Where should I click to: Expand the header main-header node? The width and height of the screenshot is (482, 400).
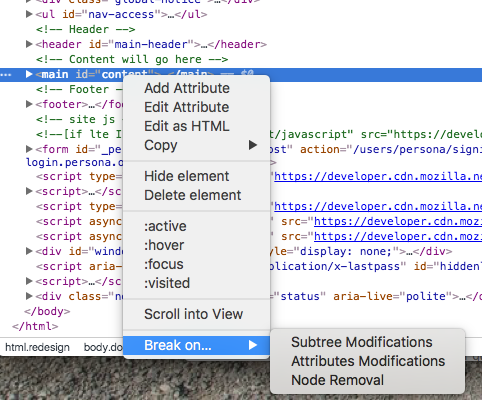(x=29, y=44)
